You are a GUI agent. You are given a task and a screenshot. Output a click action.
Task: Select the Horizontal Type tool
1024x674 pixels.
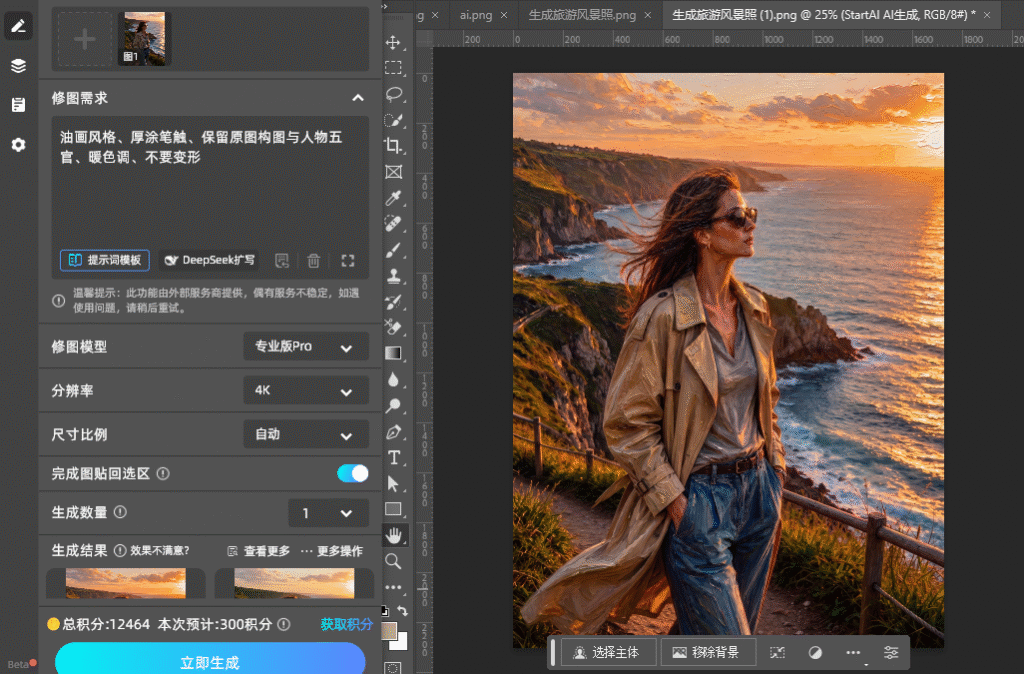click(x=394, y=457)
